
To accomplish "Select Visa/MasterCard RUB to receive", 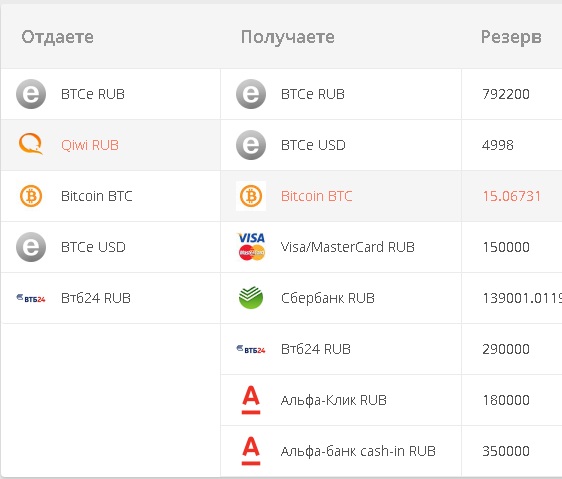I will 341,247.
